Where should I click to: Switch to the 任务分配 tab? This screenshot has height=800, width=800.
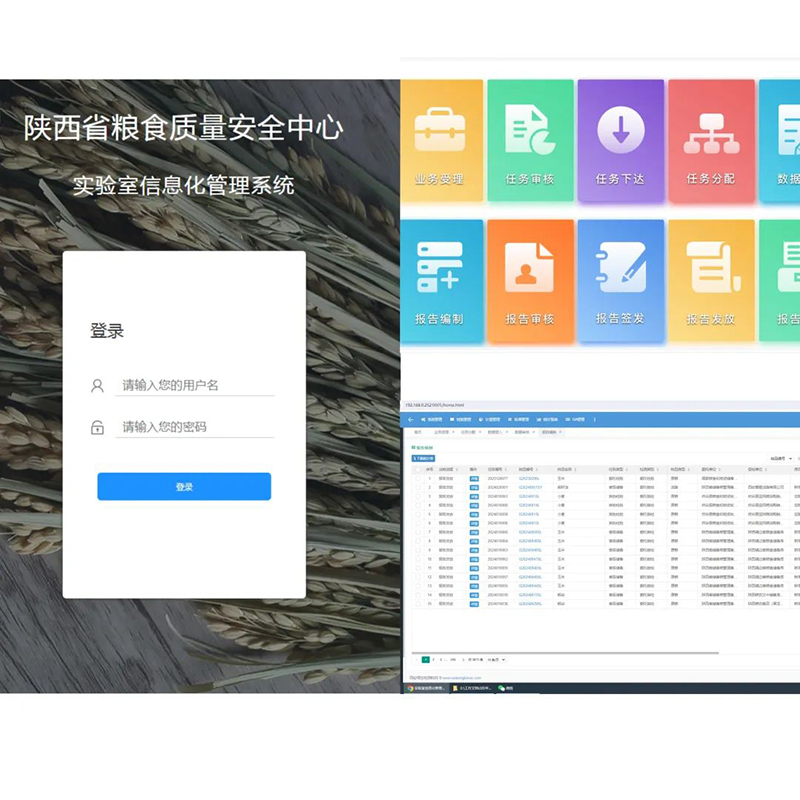(468, 432)
